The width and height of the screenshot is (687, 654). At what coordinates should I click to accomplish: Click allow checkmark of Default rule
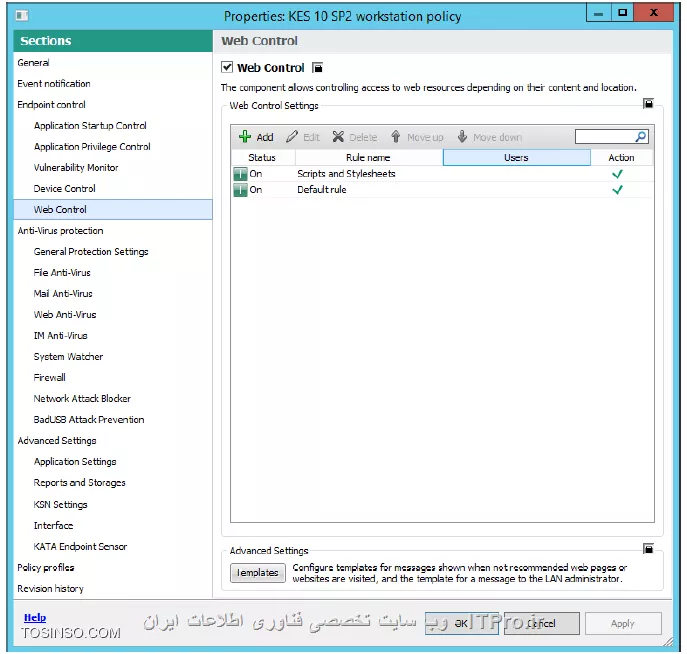coord(617,190)
